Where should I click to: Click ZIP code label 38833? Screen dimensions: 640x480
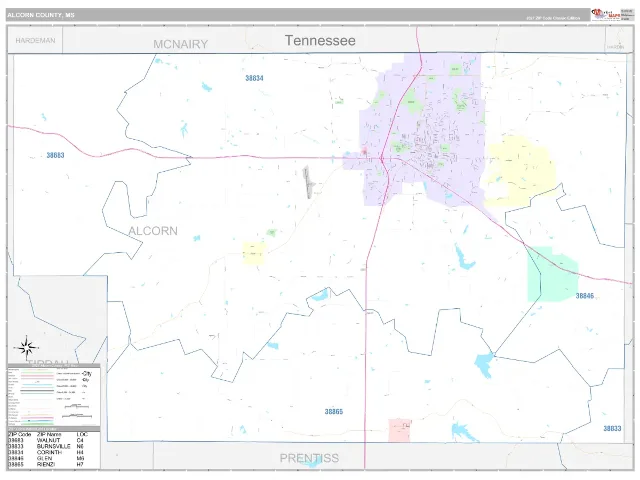coord(612,428)
